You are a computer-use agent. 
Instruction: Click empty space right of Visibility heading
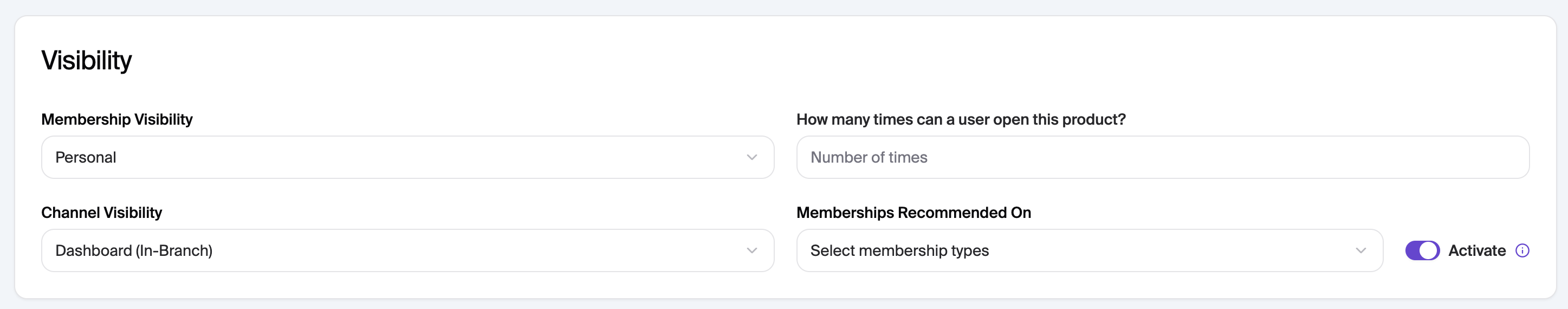730,60
